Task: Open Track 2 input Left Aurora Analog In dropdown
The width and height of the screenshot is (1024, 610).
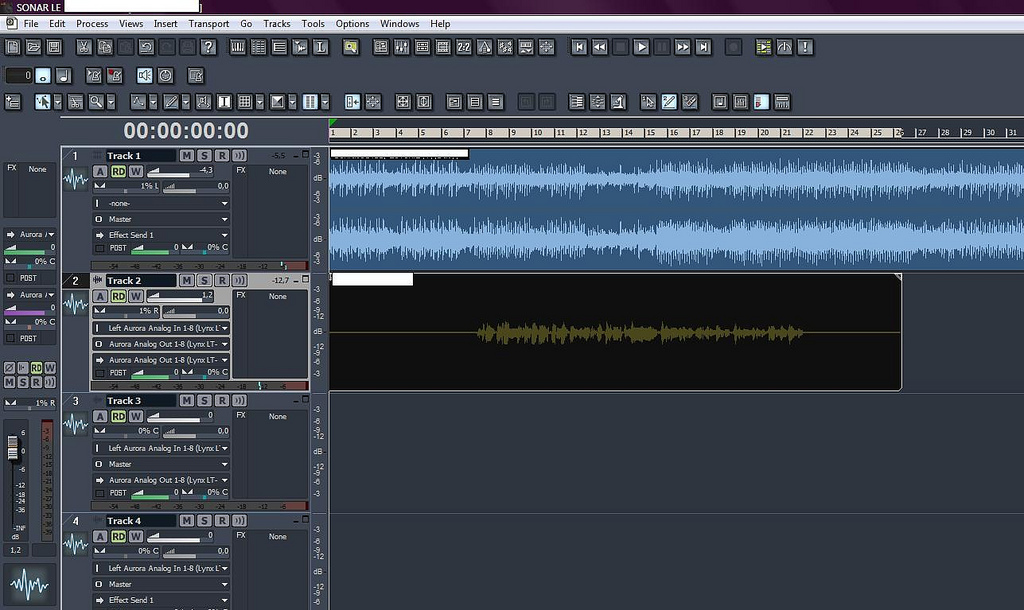Action: tap(161, 328)
